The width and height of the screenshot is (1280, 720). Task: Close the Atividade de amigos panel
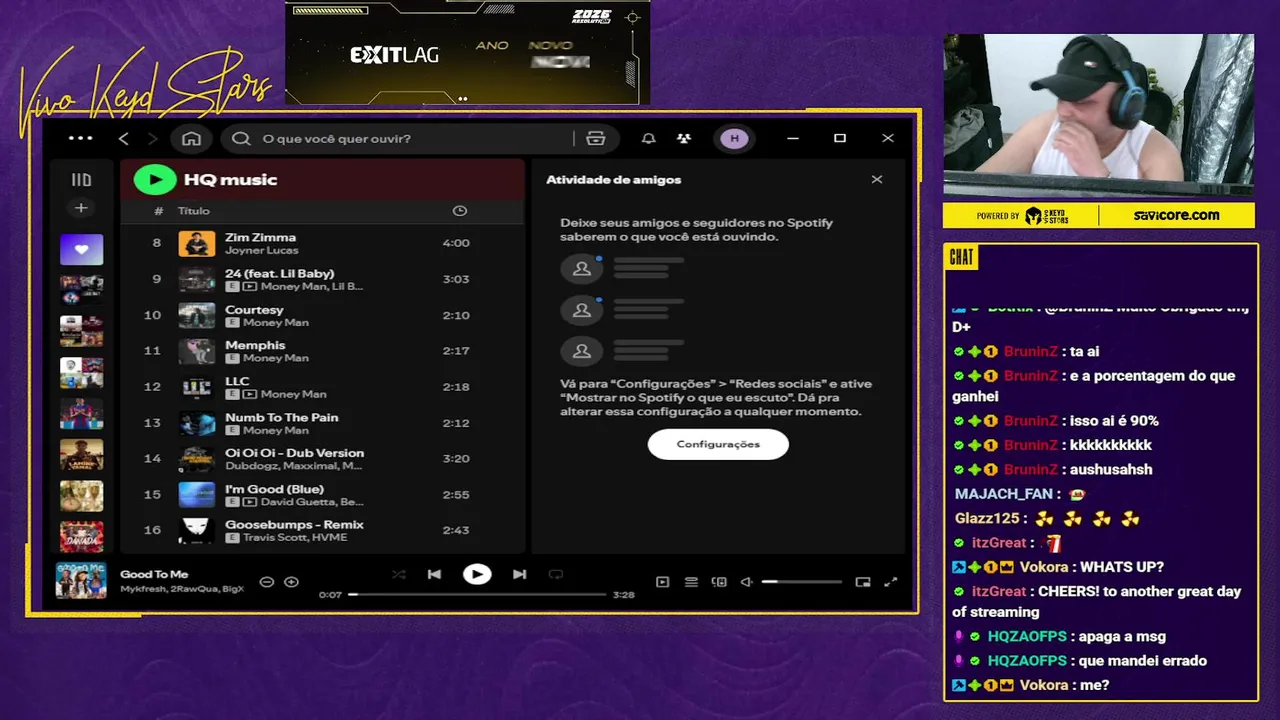(877, 180)
